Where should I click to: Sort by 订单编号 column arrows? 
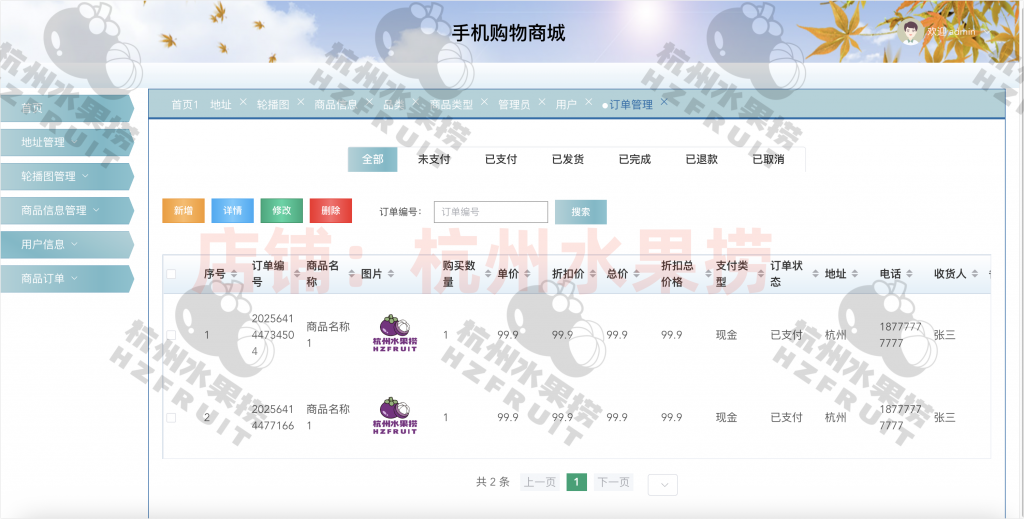pos(296,274)
